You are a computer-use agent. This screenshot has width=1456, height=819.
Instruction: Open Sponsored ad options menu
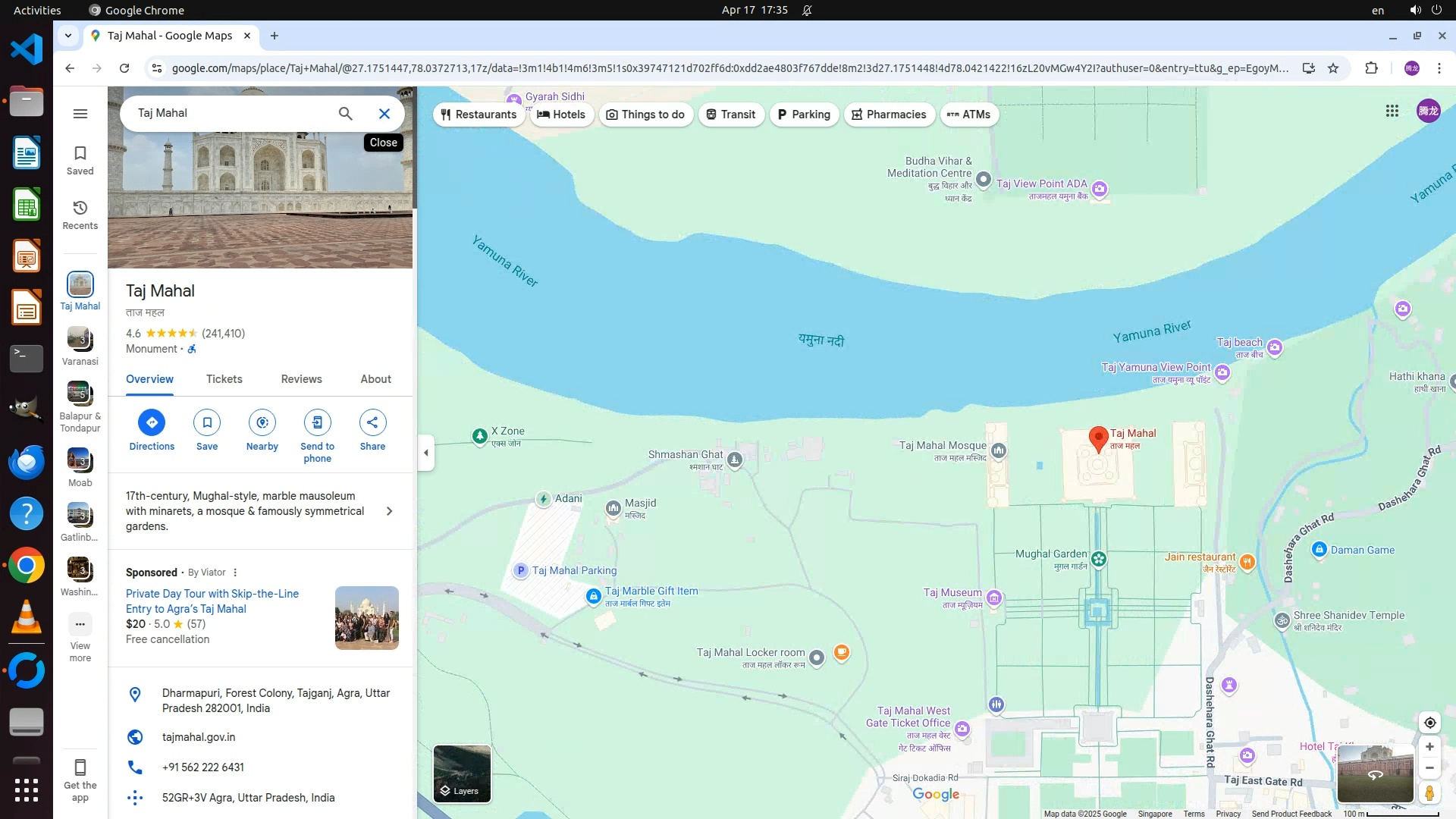click(235, 573)
